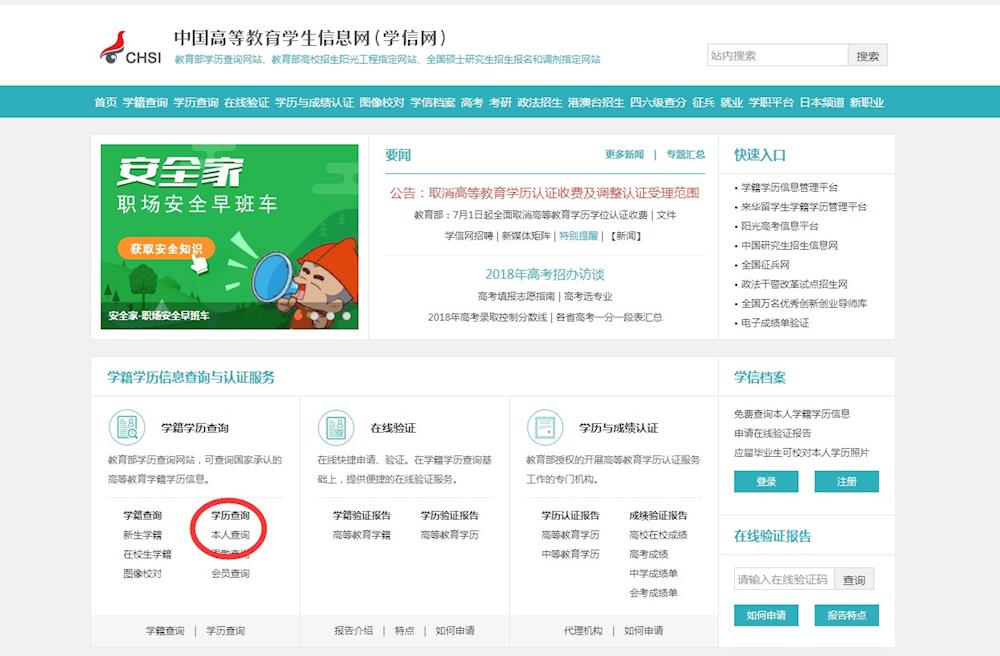Open 就业 in the navigation bar
Screen dimensions: 1000x656
coord(732,102)
